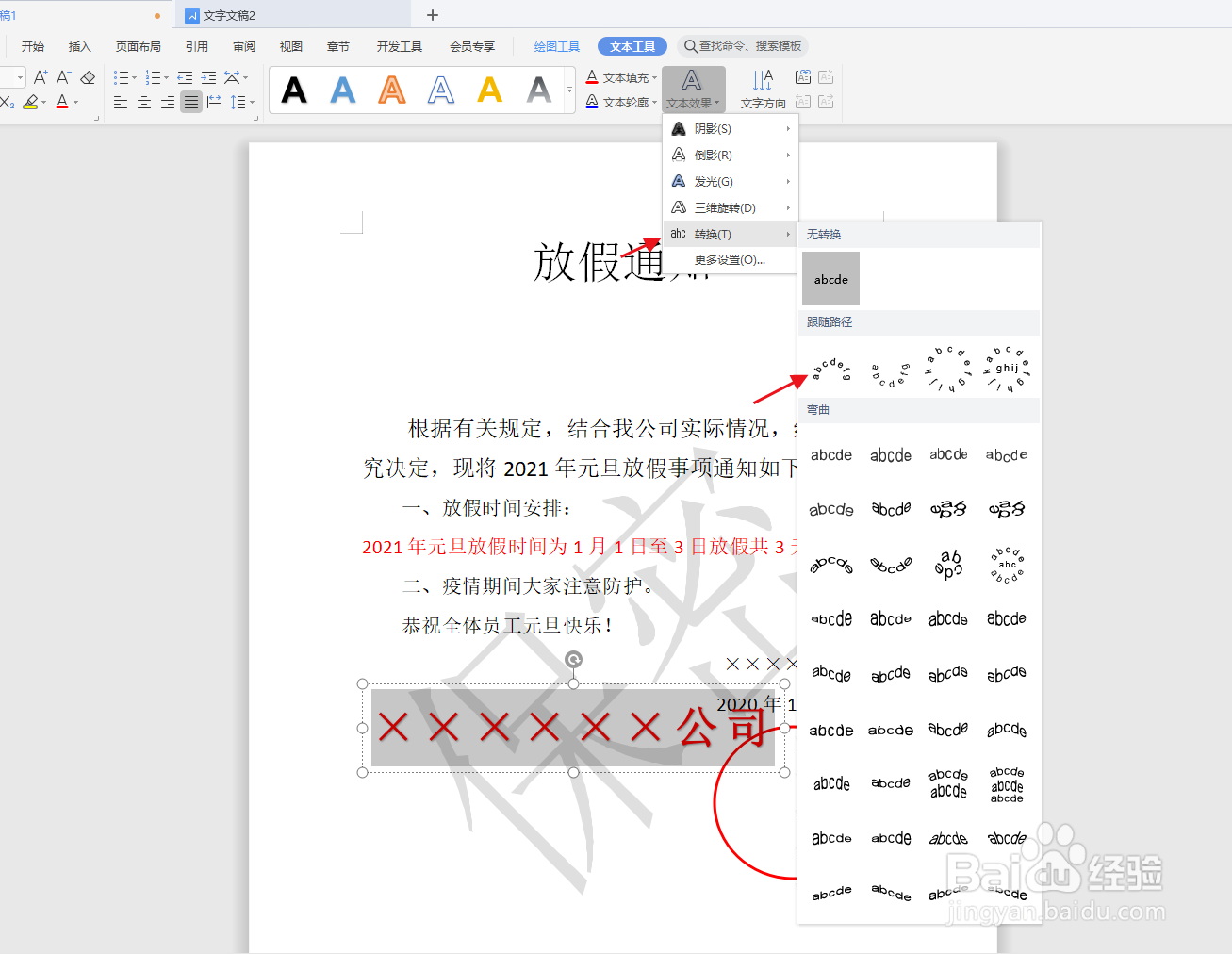This screenshot has height=954, width=1232.
Task: Click the 查找命令 search box
Action: (x=745, y=45)
